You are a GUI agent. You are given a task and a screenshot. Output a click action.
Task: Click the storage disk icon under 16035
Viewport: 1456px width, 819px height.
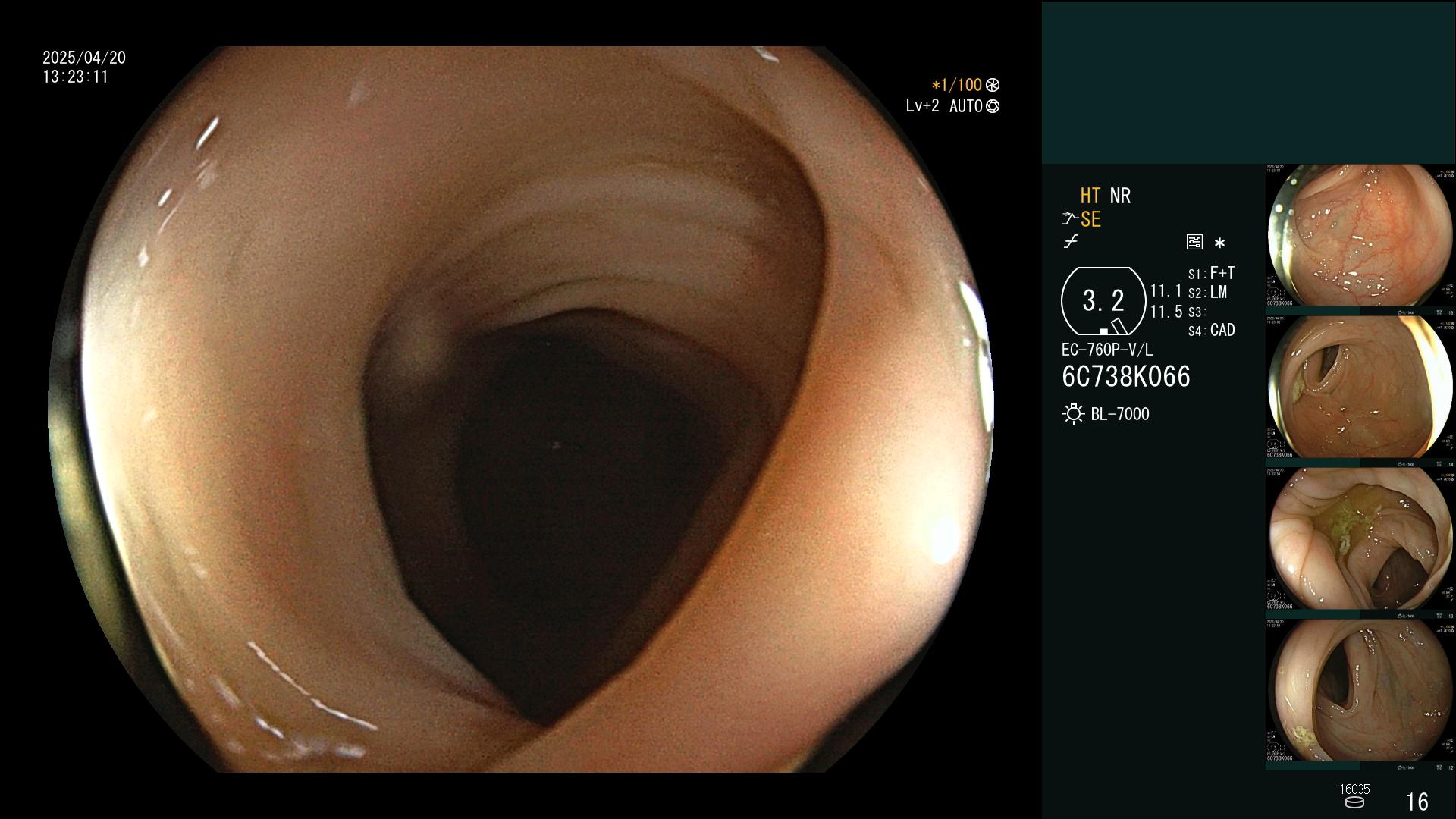pyautogui.click(x=1354, y=802)
